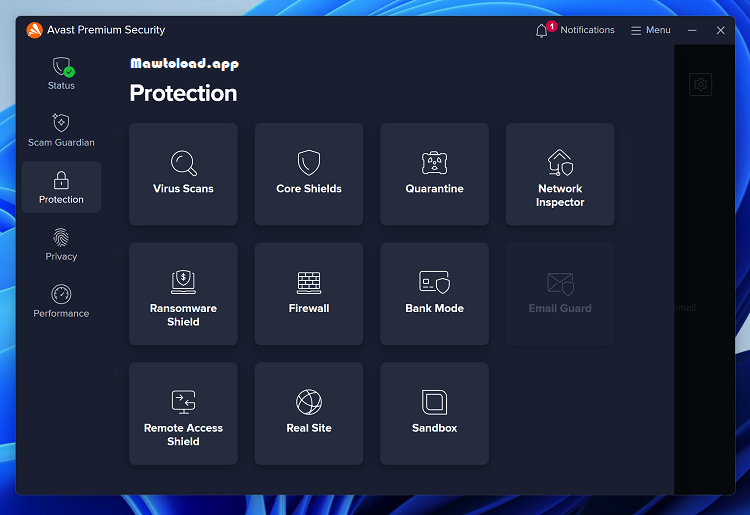Open the Sandbox tile
The height and width of the screenshot is (515, 750).
click(434, 413)
